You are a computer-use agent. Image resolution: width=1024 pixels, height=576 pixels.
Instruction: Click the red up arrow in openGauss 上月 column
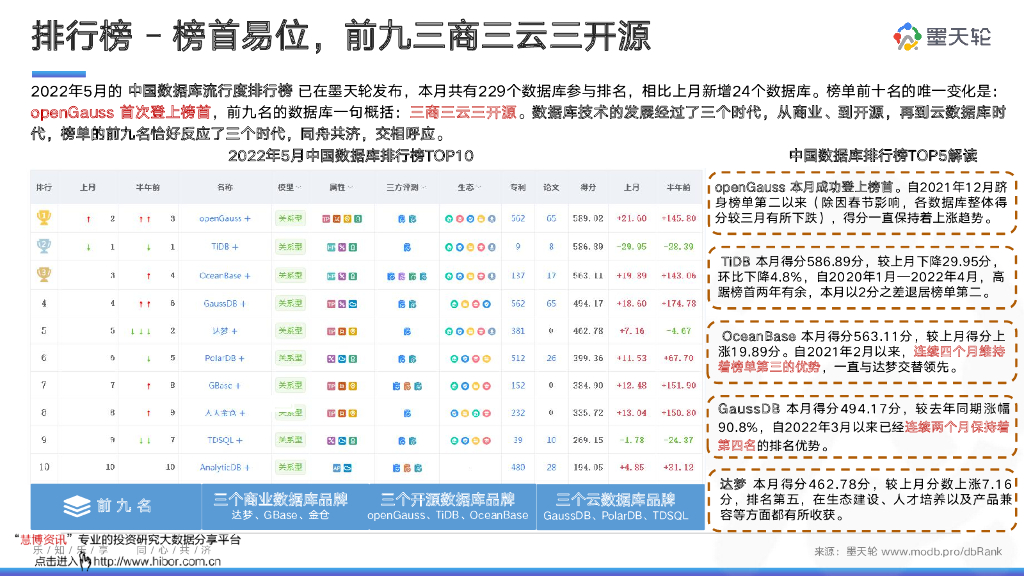pos(88,219)
